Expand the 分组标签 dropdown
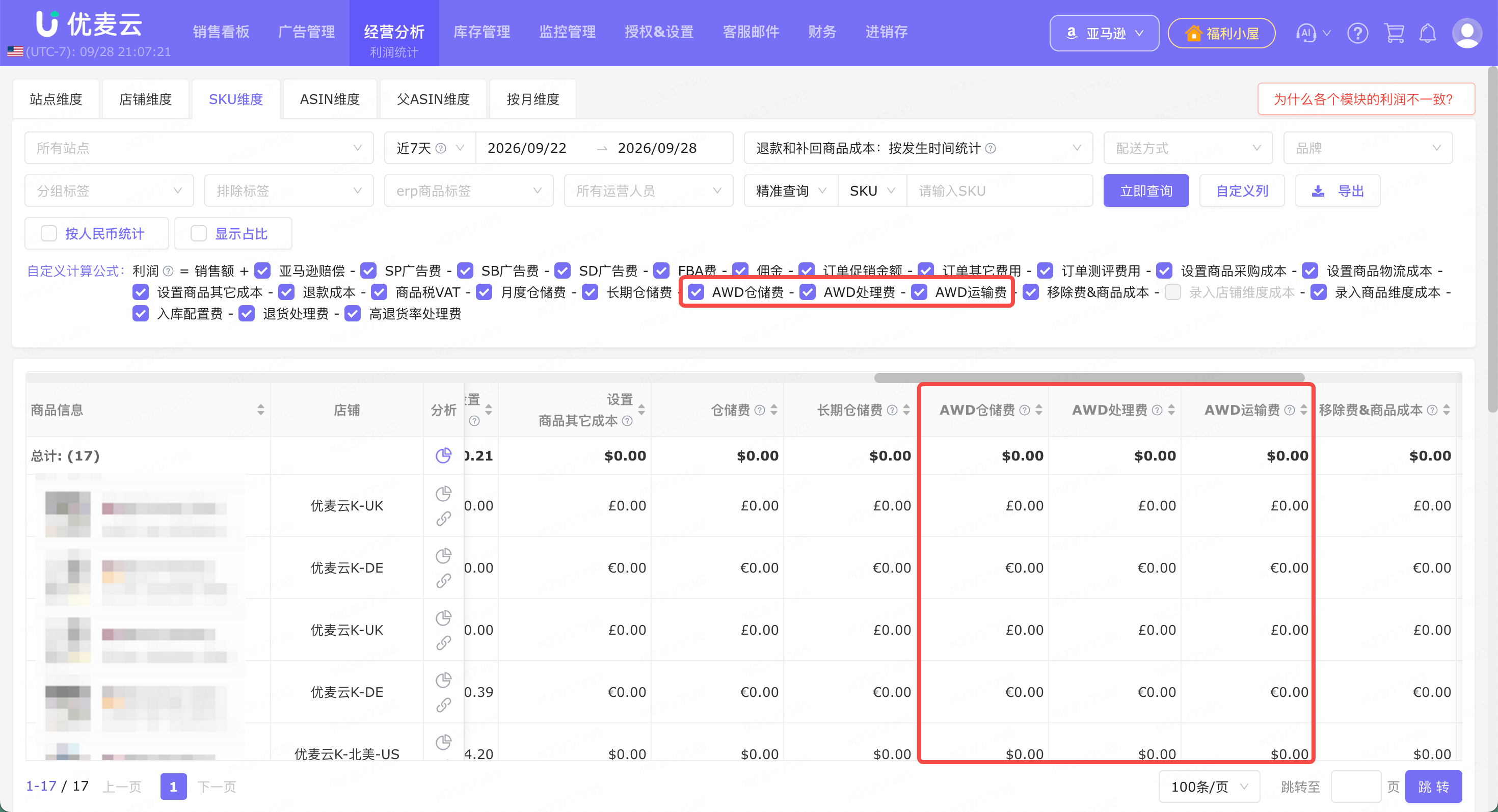 tap(110, 191)
